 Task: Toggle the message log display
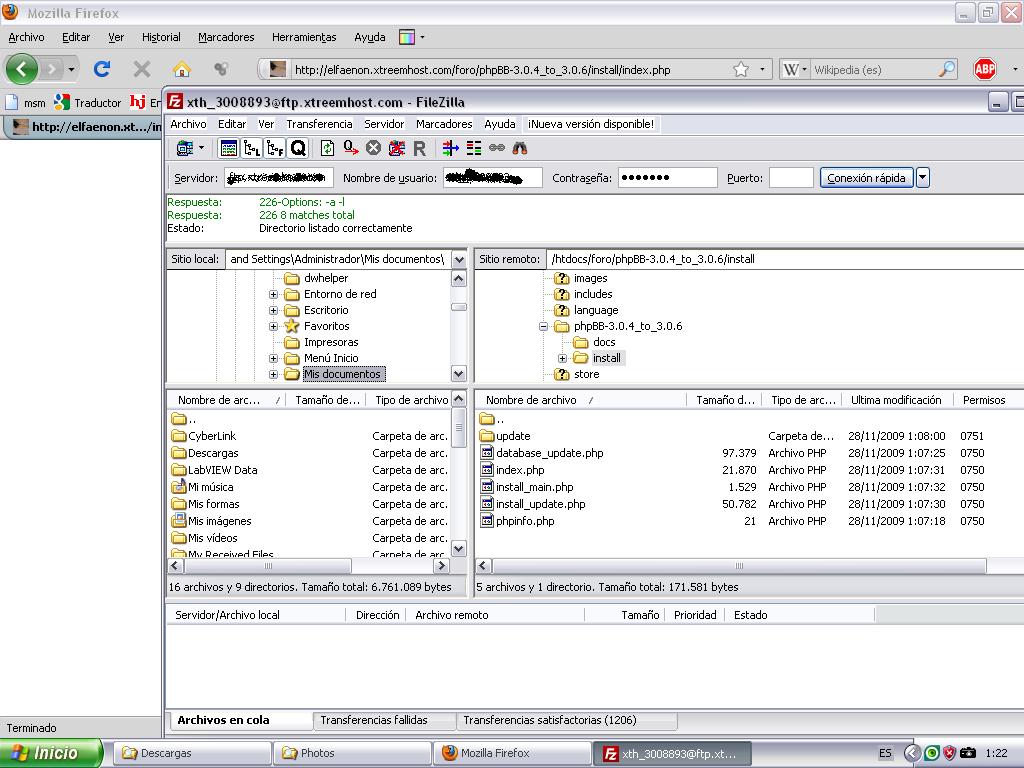229,148
